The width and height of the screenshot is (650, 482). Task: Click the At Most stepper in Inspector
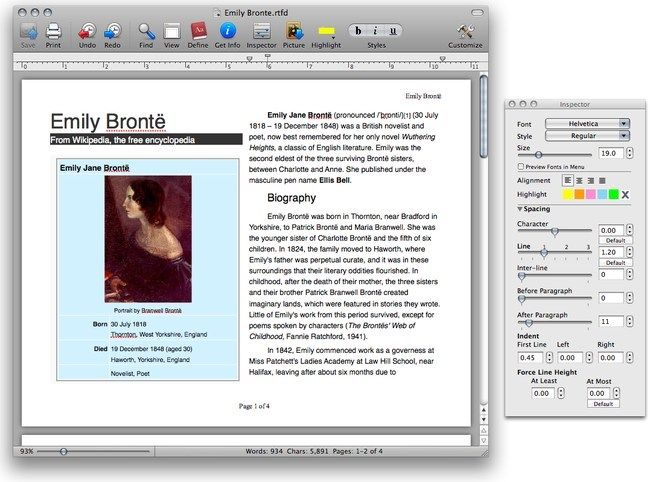pos(616,393)
